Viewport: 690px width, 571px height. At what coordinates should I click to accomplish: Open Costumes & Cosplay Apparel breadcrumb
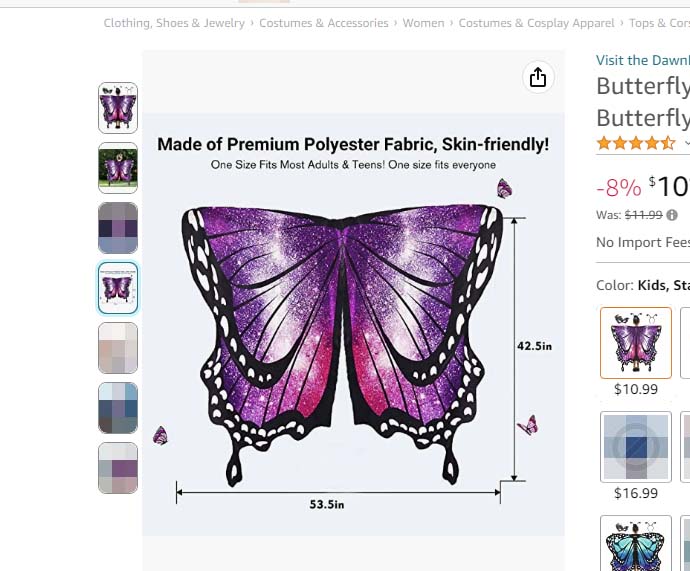tap(536, 23)
